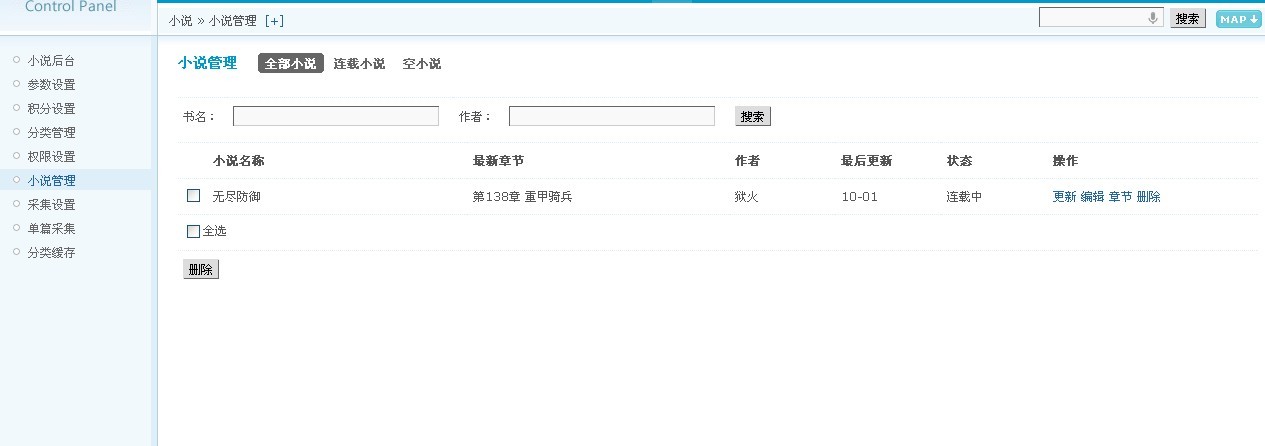Focus the 作者 input field
This screenshot has width=1265, height=446.
pos(612,116)
